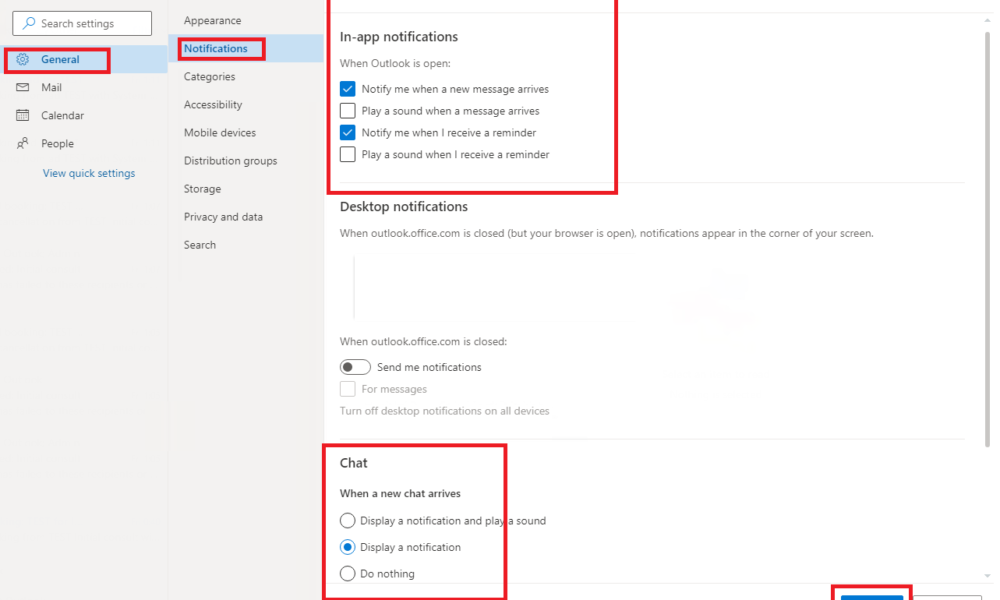Check 'Play a sound when I receive a reminder'
This screenshot has height=600, width=1000.
point(347,154)
